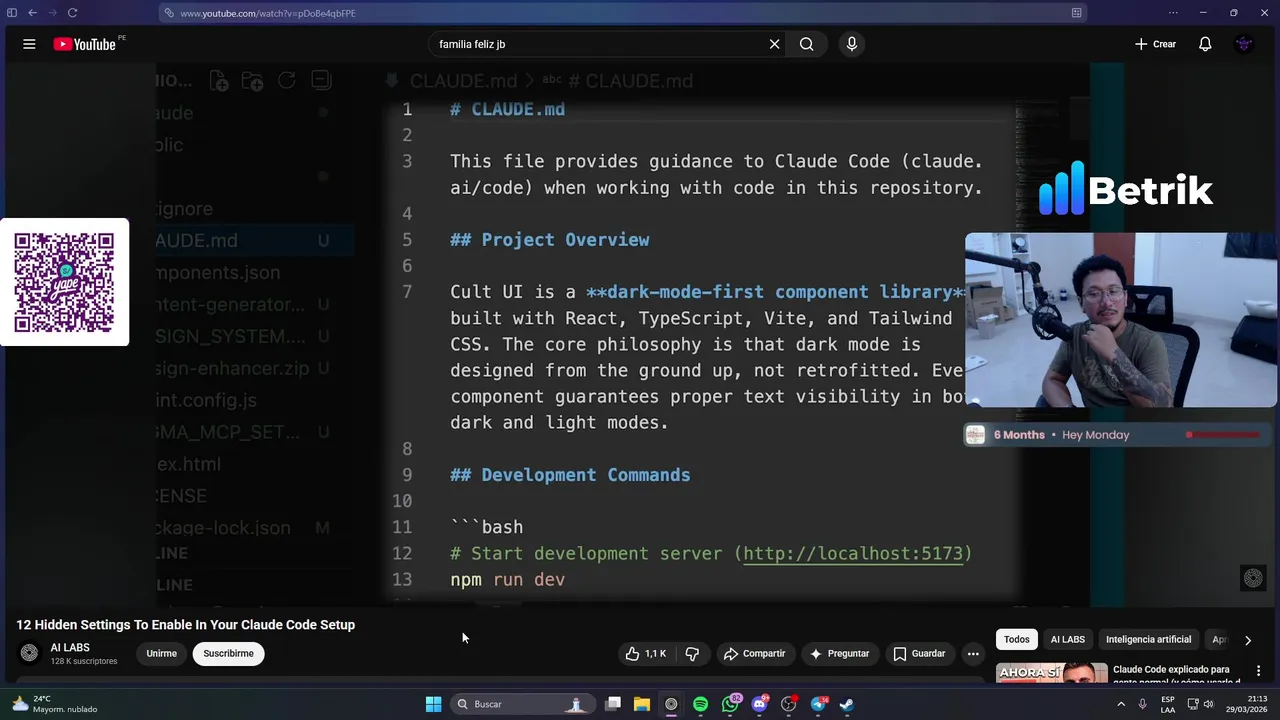
Task: Click the system tray microphone icon
Action: click(1143, 704)
